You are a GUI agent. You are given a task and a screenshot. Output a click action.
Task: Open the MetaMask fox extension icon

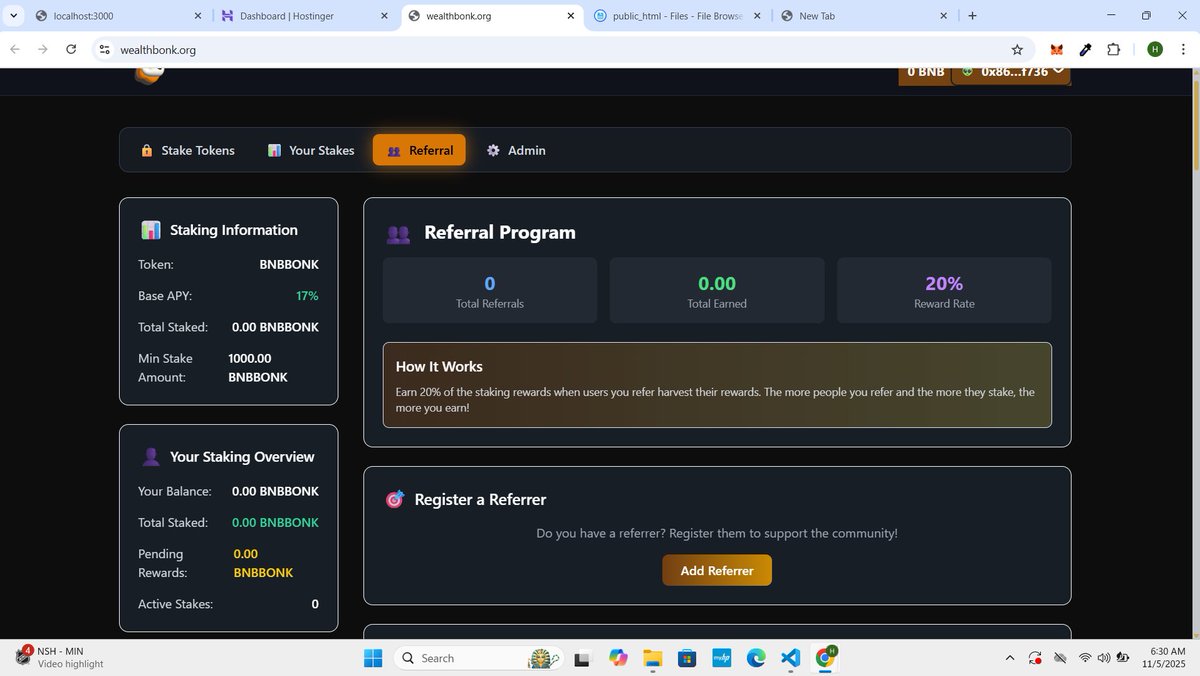pos(1054,49)
